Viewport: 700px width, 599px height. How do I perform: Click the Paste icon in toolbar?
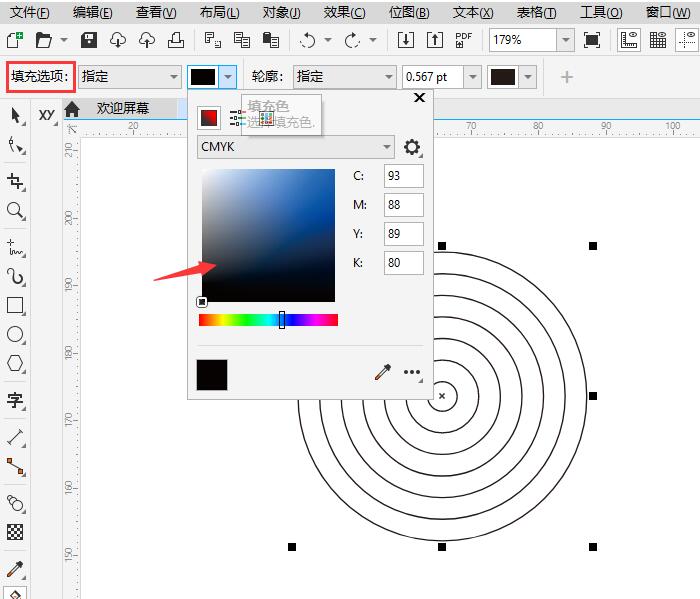(x=271, y=40)
